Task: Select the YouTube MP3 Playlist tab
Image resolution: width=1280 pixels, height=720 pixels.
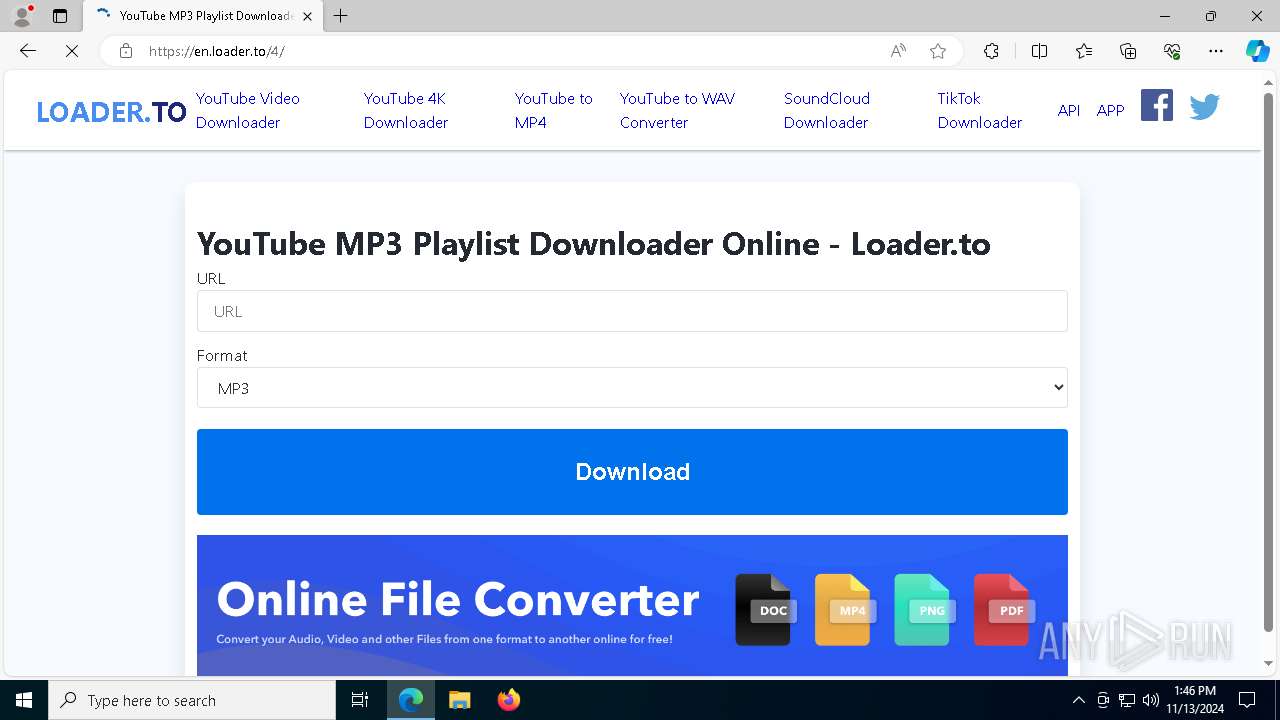Action: pyautogui.click(x=204, y=16)
